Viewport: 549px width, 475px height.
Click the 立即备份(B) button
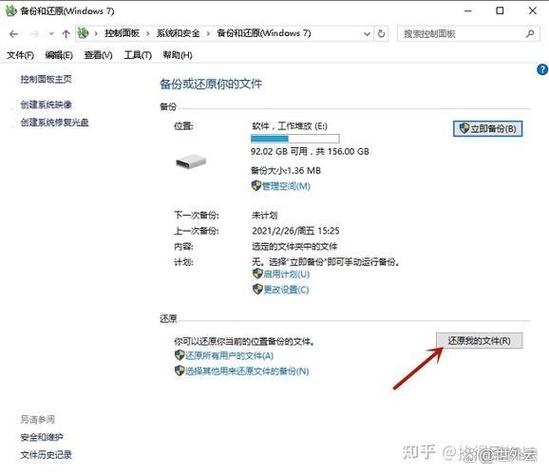488,128
